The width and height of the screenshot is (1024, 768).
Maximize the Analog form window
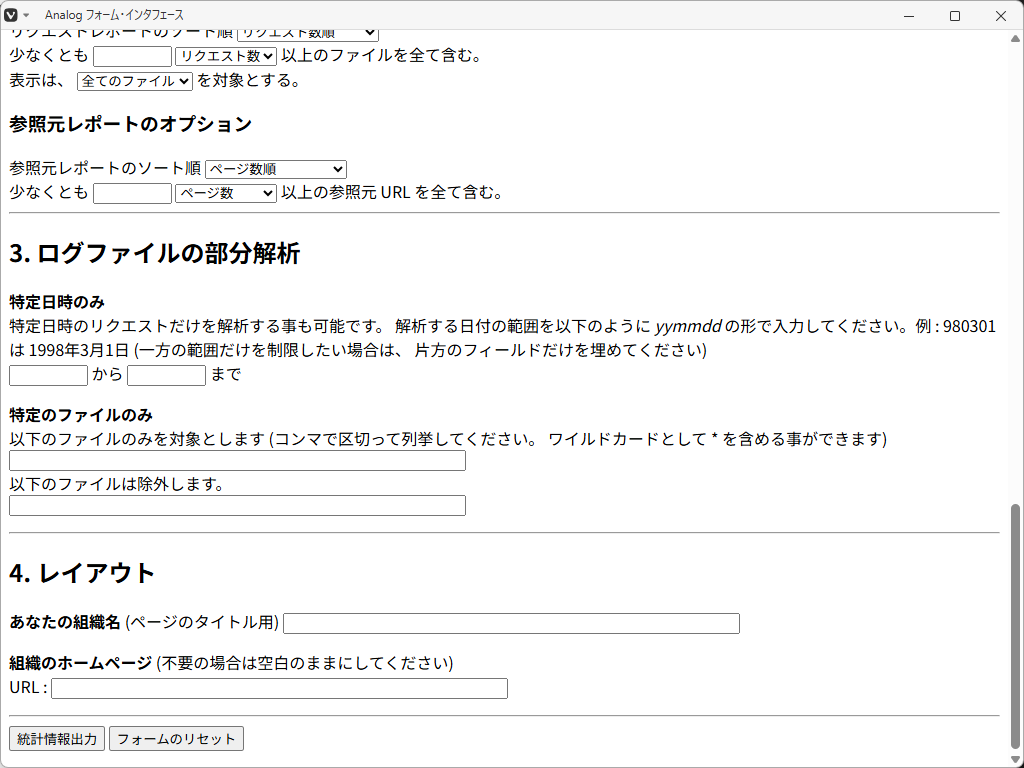(955, 15)
